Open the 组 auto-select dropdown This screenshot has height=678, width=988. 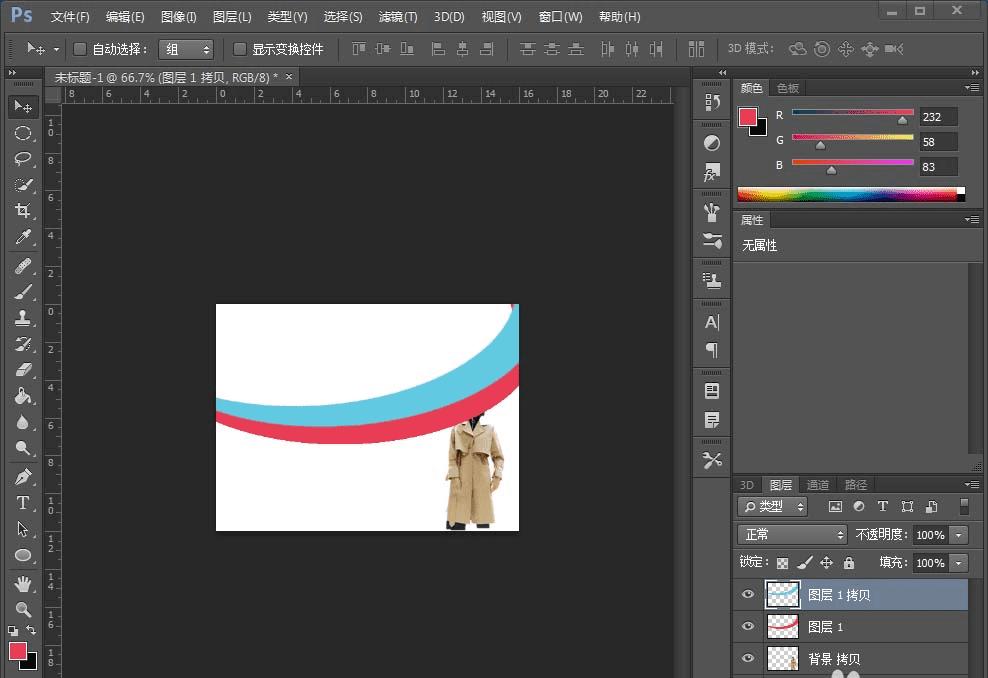(x=186, y=49)
